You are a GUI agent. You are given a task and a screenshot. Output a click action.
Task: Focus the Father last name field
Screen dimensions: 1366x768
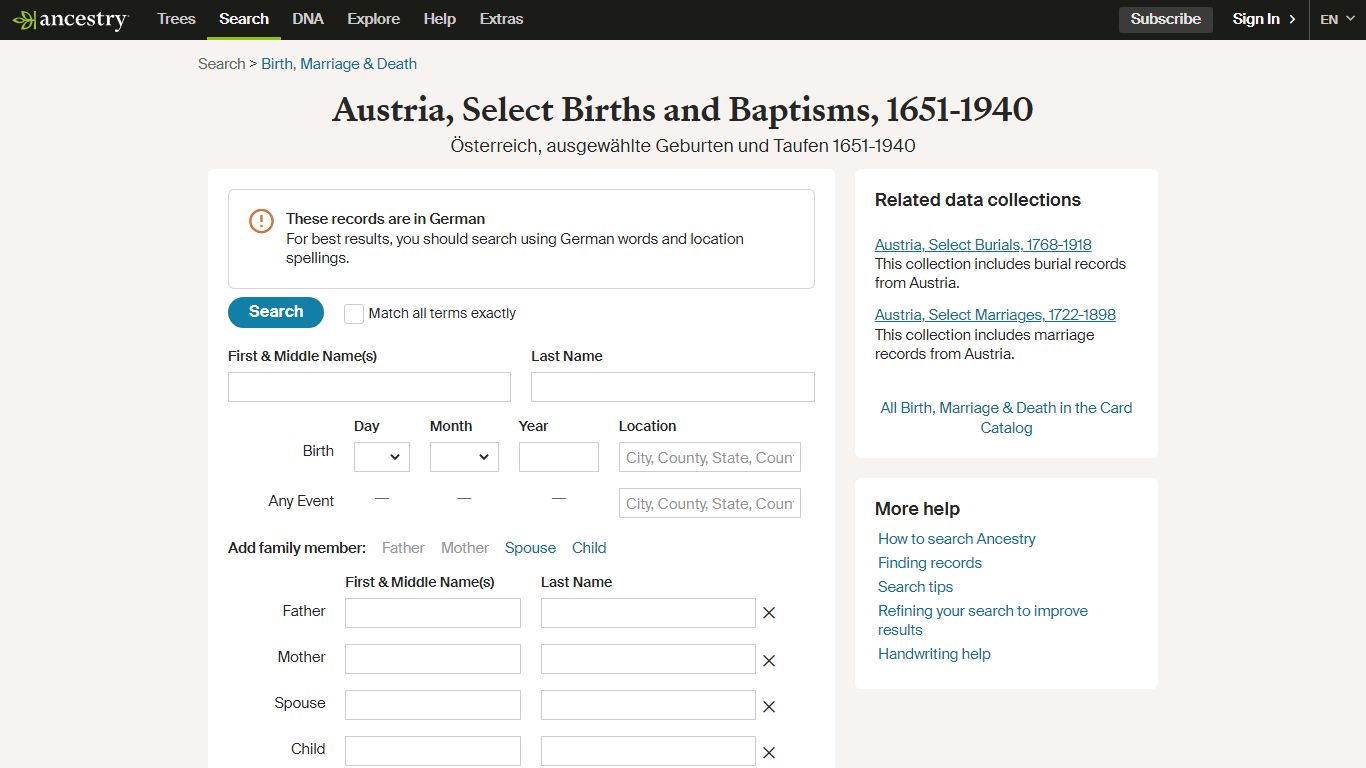point(648,613)
